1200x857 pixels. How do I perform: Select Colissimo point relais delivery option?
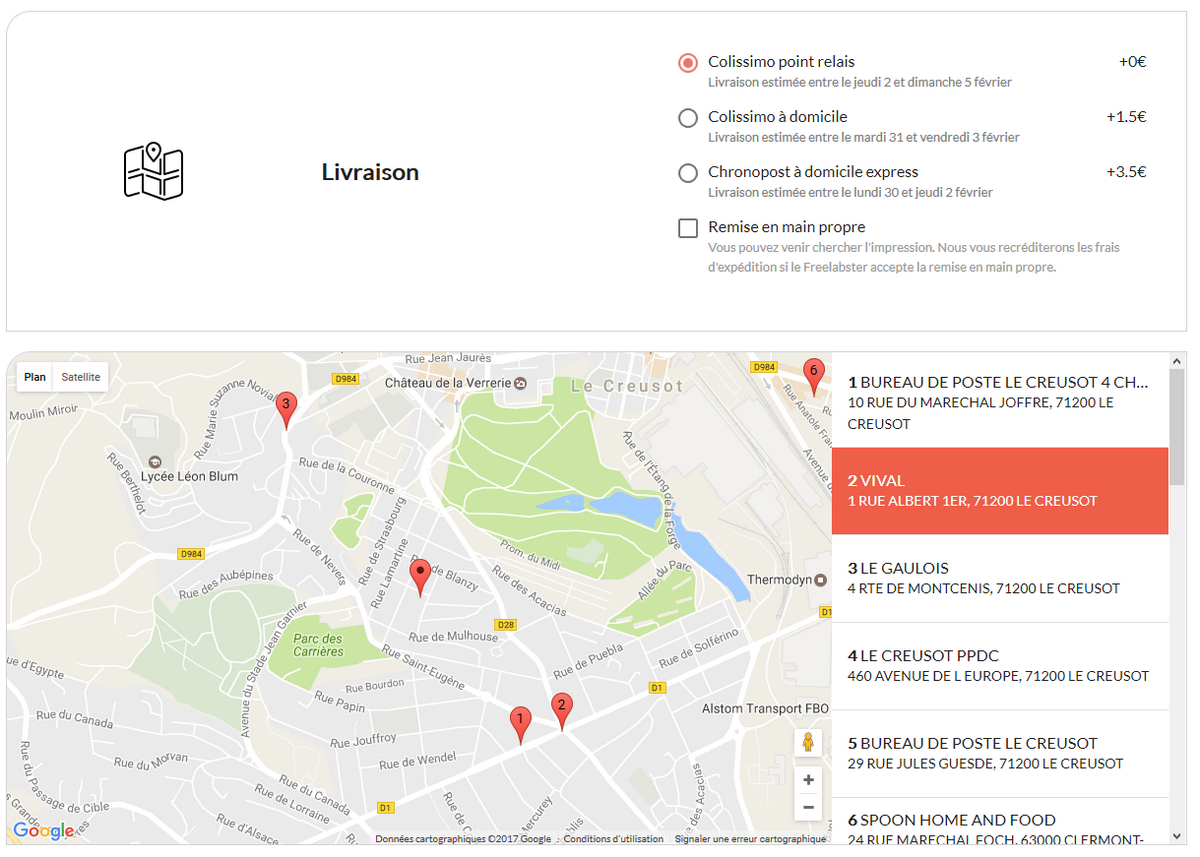tap(688, 62)
